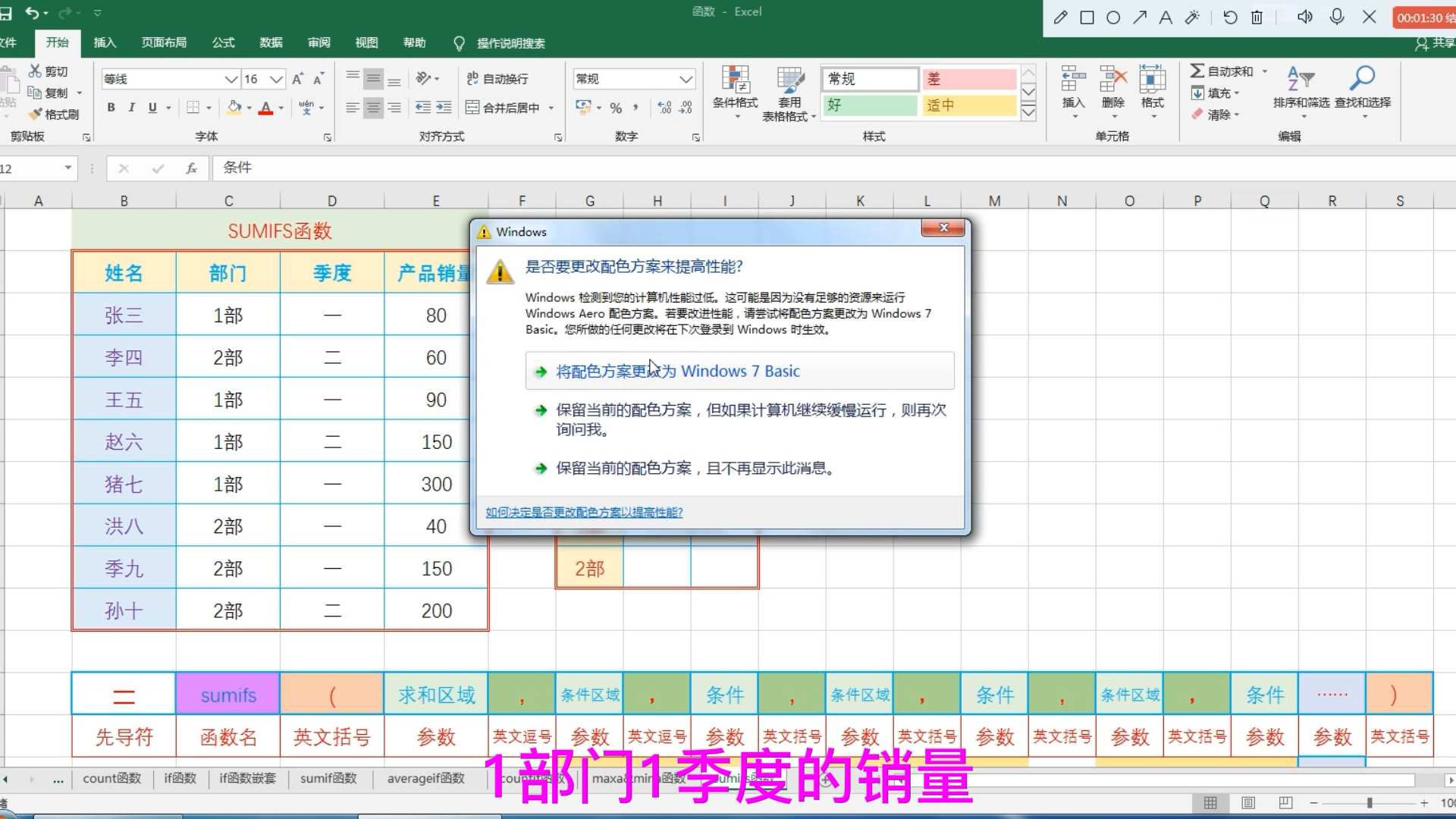Click the decrease font size icon
Image resolution: width=1456 pixels, height=819 pixels.
[318, 79]
